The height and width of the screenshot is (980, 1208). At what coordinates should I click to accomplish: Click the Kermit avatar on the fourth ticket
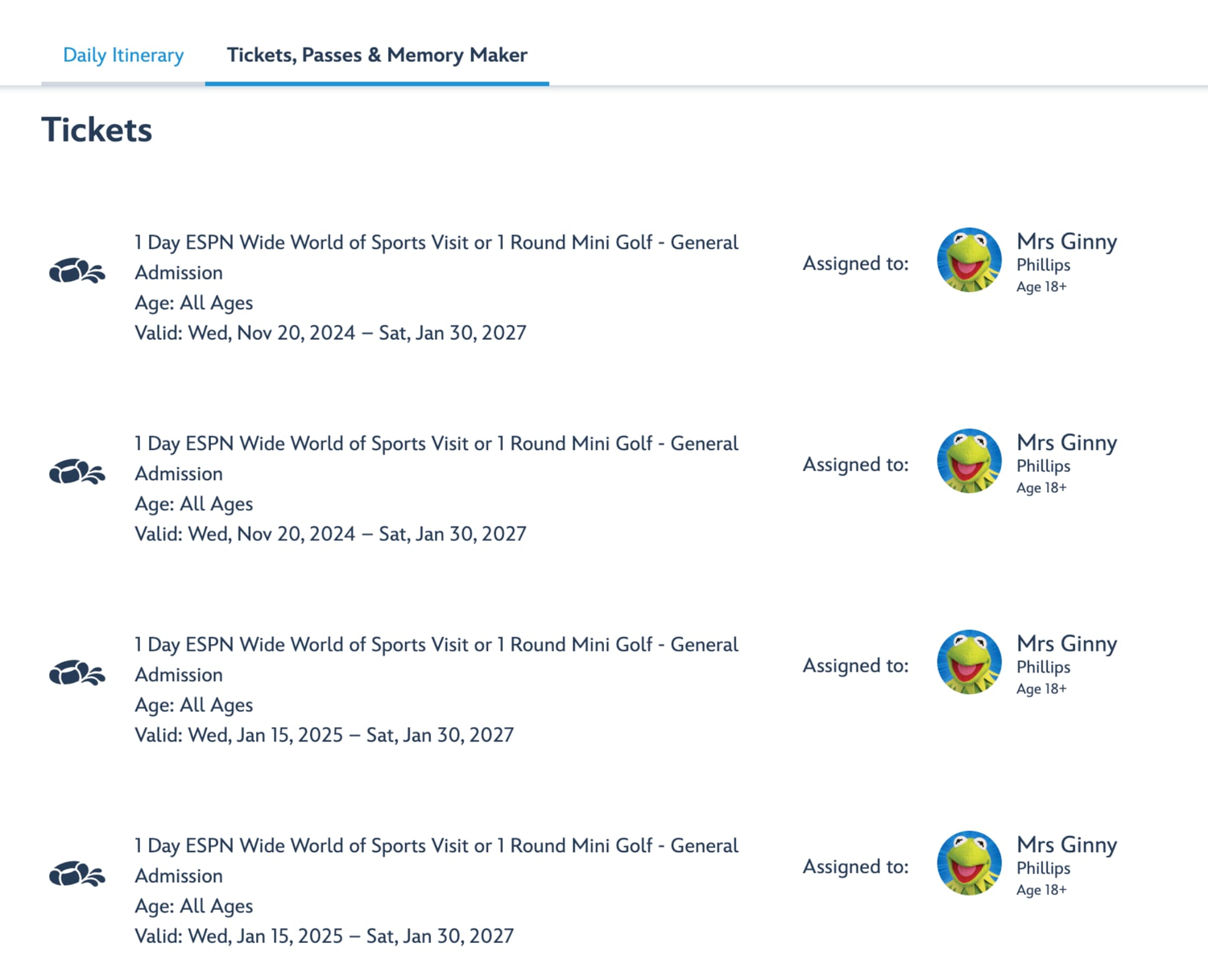(x=970, y=863)
